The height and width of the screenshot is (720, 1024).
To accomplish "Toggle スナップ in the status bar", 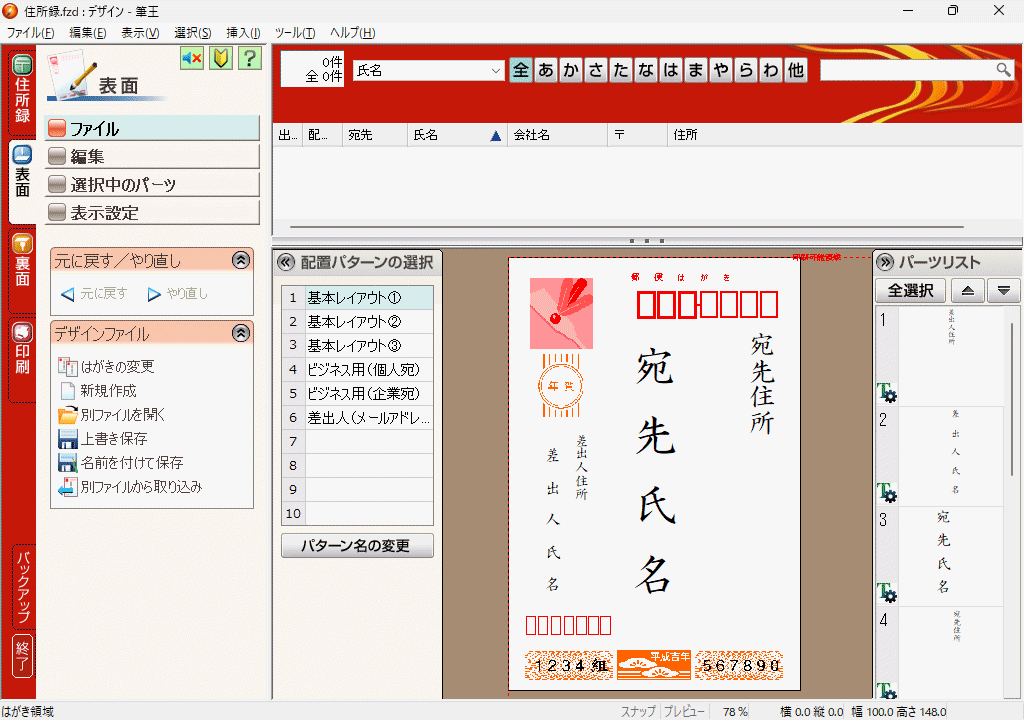I will point(638,711).
